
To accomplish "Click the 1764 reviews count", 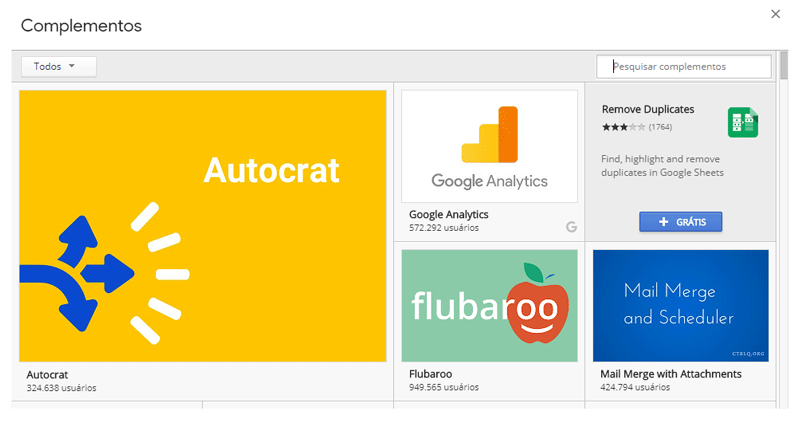I will 660,127.
